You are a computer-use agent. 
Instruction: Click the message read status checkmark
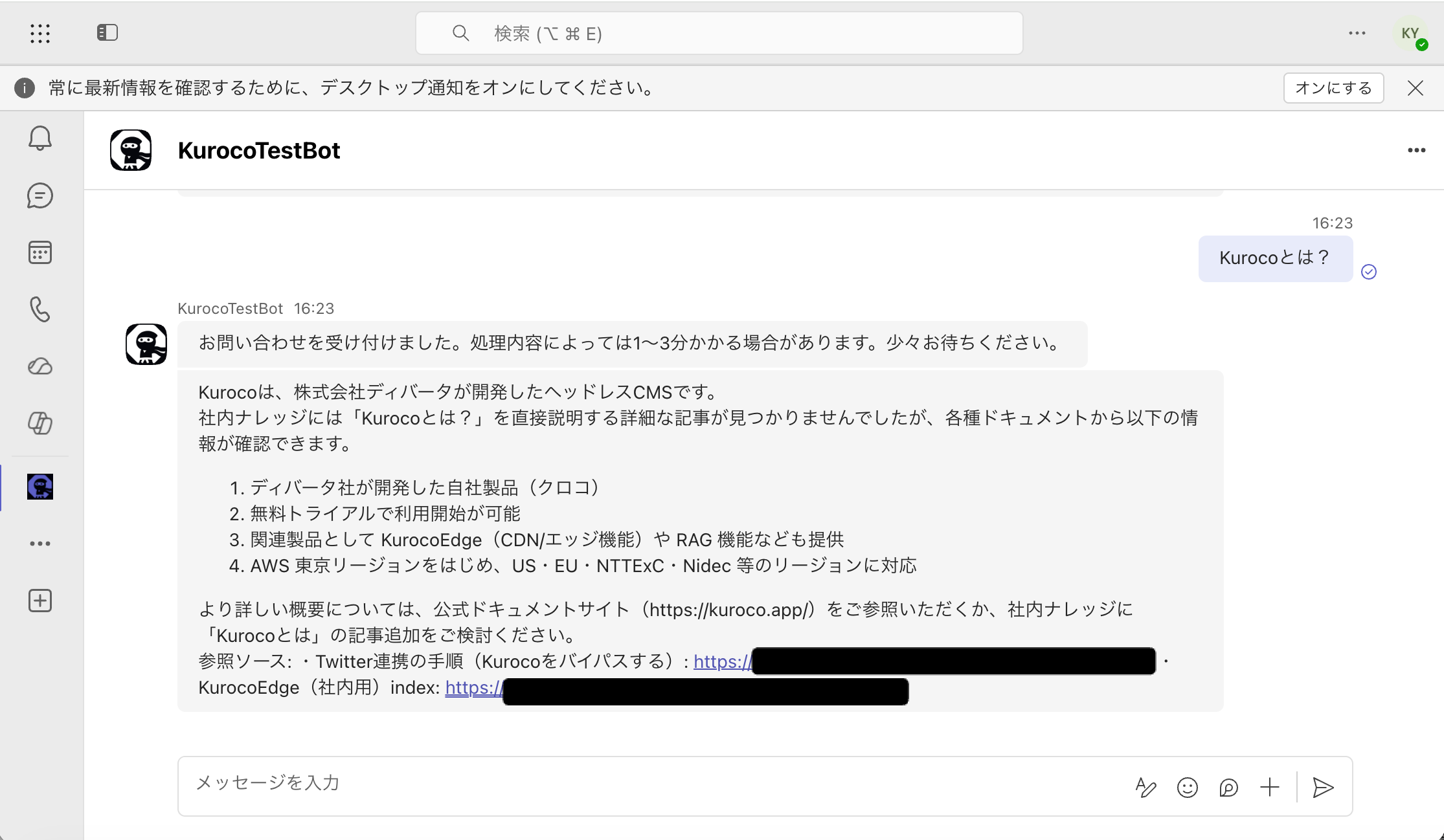1369,272
